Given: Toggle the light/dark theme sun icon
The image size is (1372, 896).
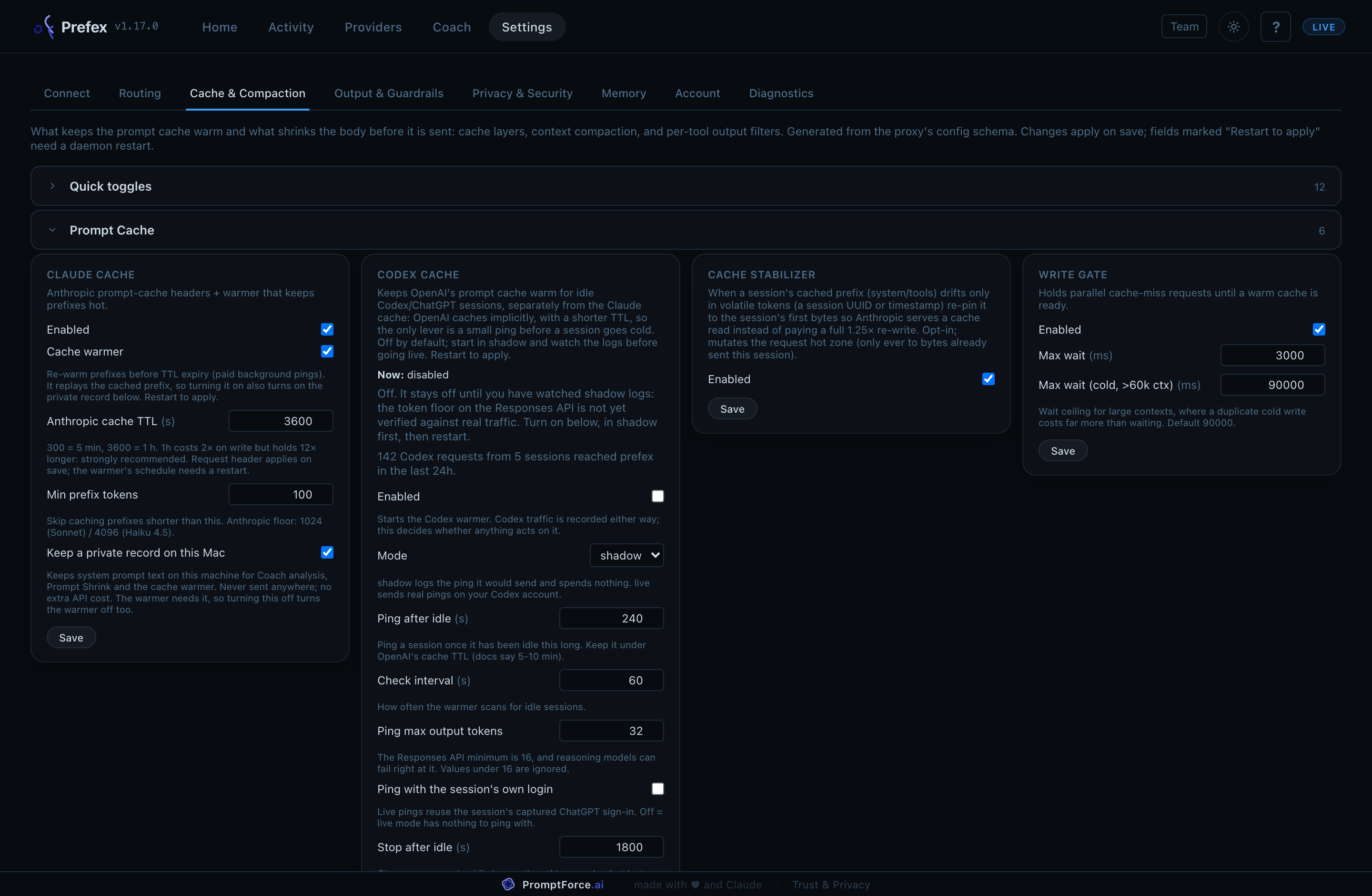Looking at the screenshot, I should (x=1233, y=27).
